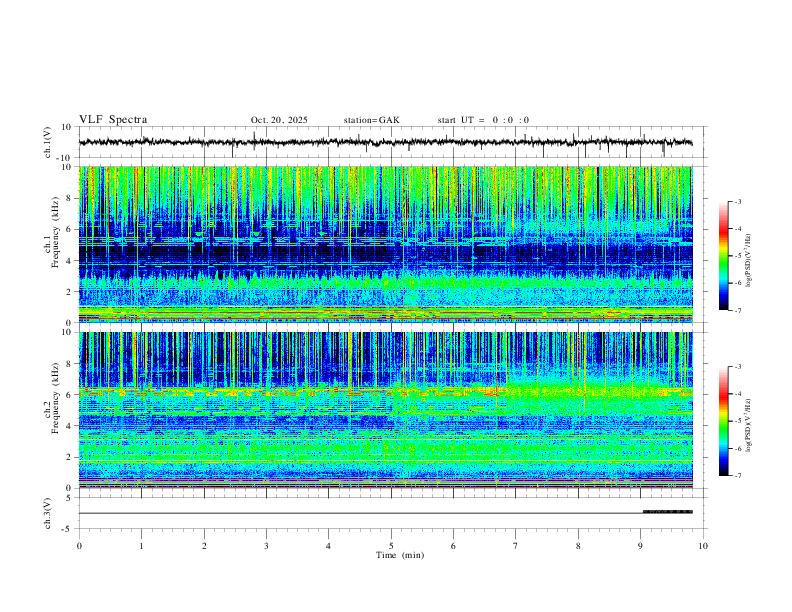Click time axis tick label "9"

tap(640, 546)
